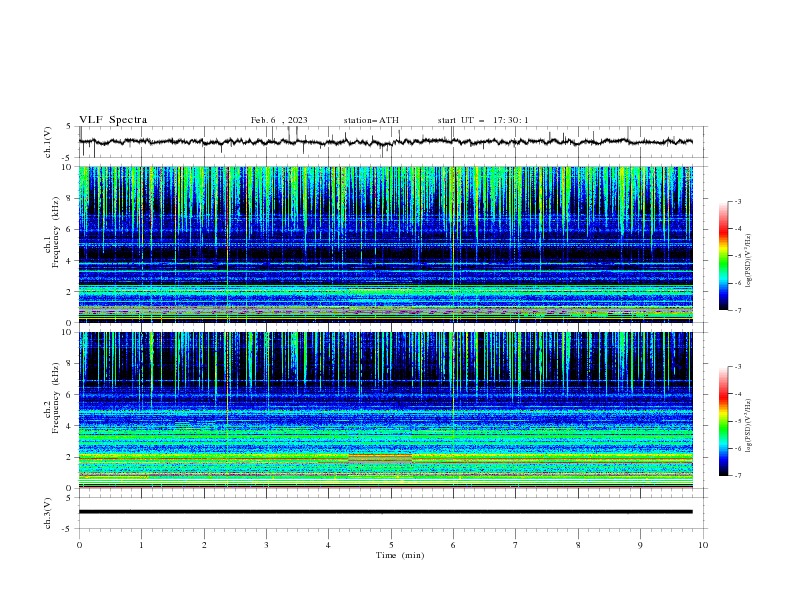Click the time axis tick label "1"
Viewport: 792px width, 612px height.
click(x=141, y=545)
